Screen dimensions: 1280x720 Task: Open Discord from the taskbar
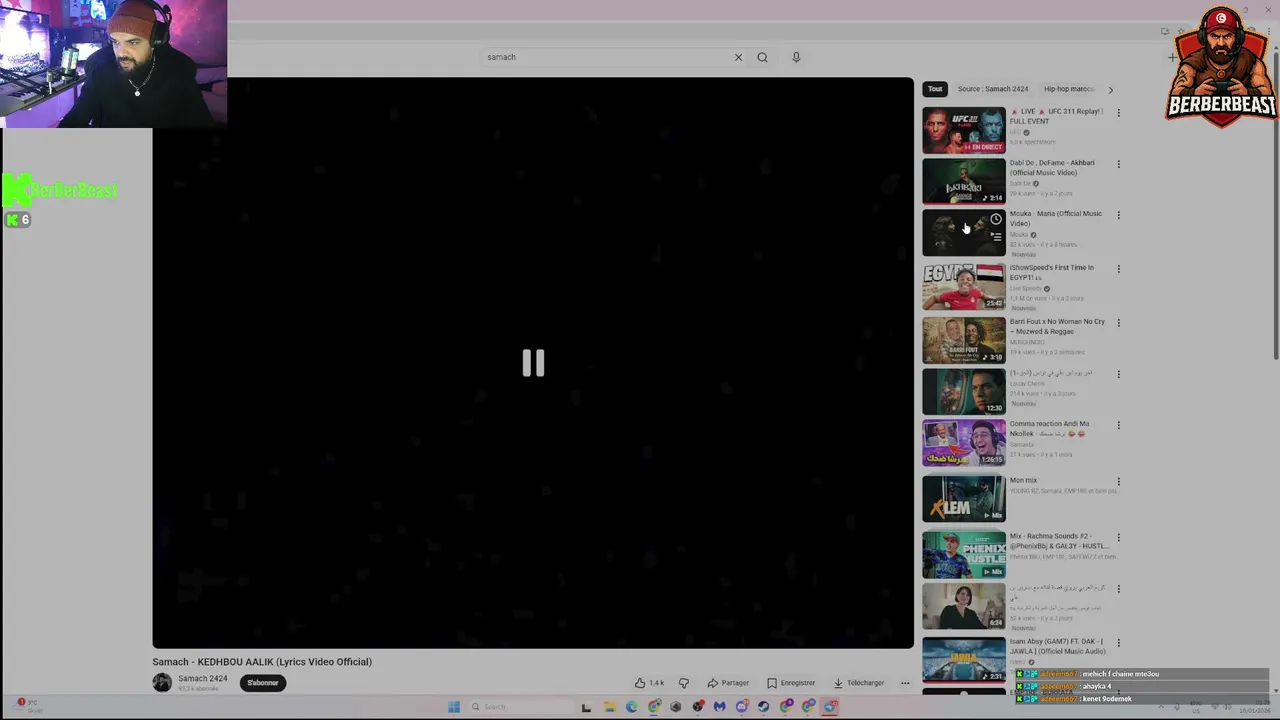(742, 707)
